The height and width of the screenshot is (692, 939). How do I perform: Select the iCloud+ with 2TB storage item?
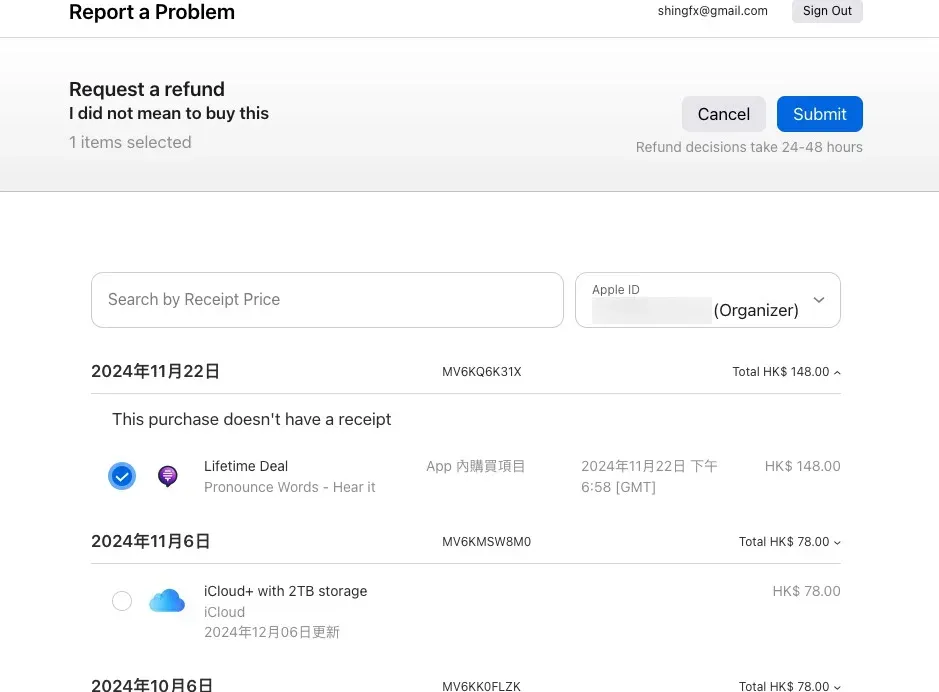pos(122,601)
